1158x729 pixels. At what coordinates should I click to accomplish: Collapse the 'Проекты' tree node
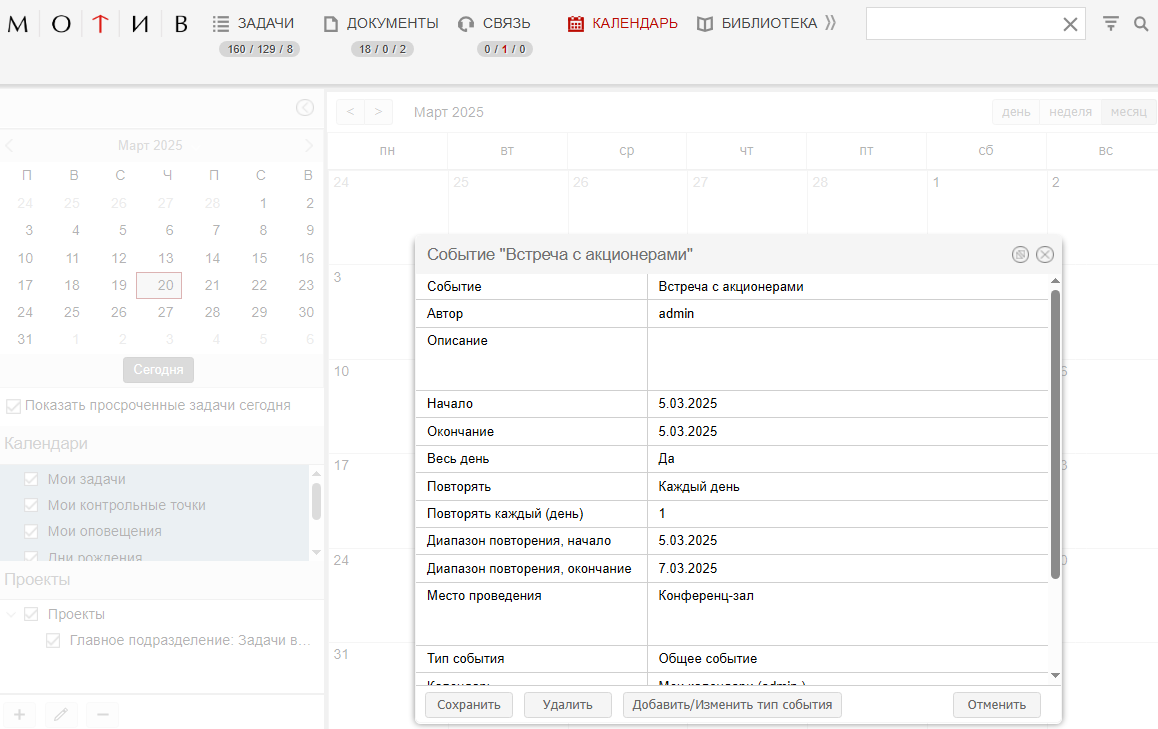pos(11,614)
